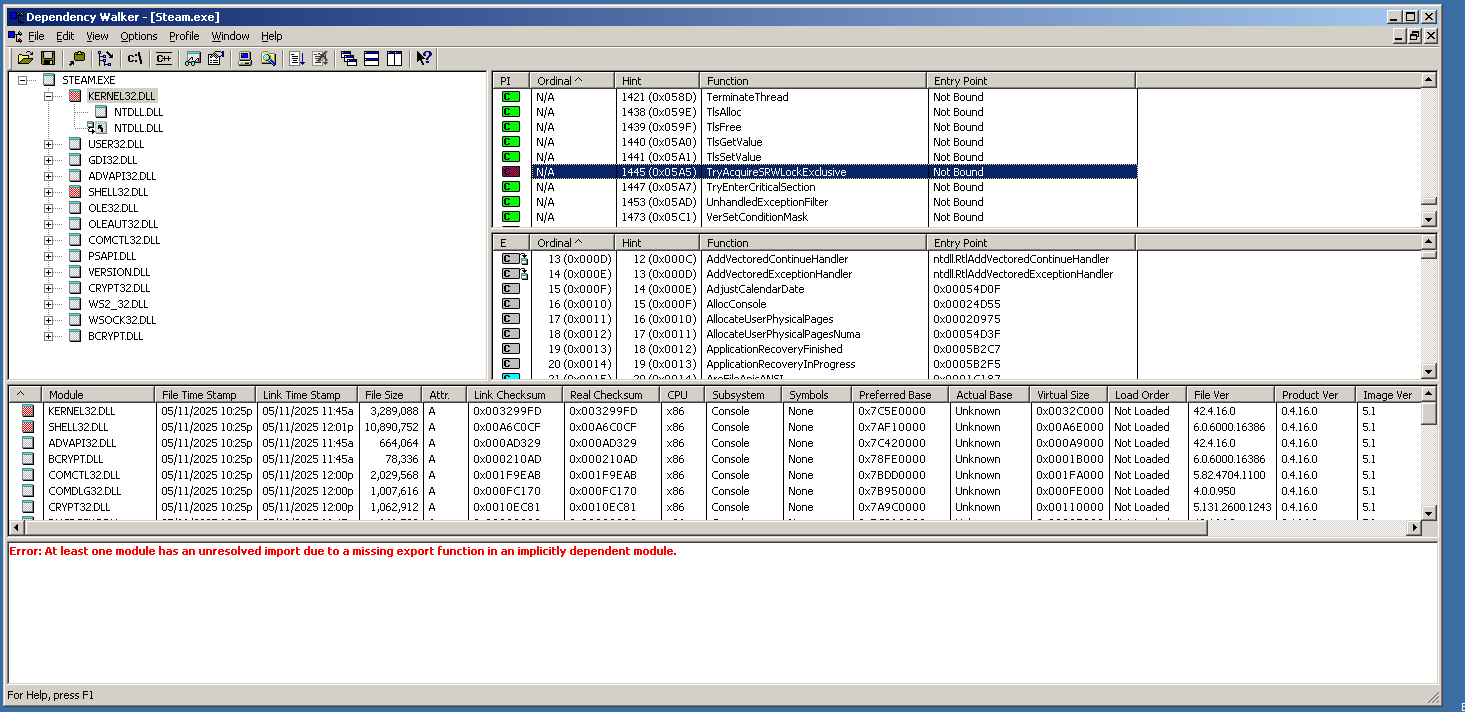This screenshot has width=1465, height=712.
Task: Click the red error icon beside TryAcquireSRWLockExclusive
Action: [x=510, y=172]
